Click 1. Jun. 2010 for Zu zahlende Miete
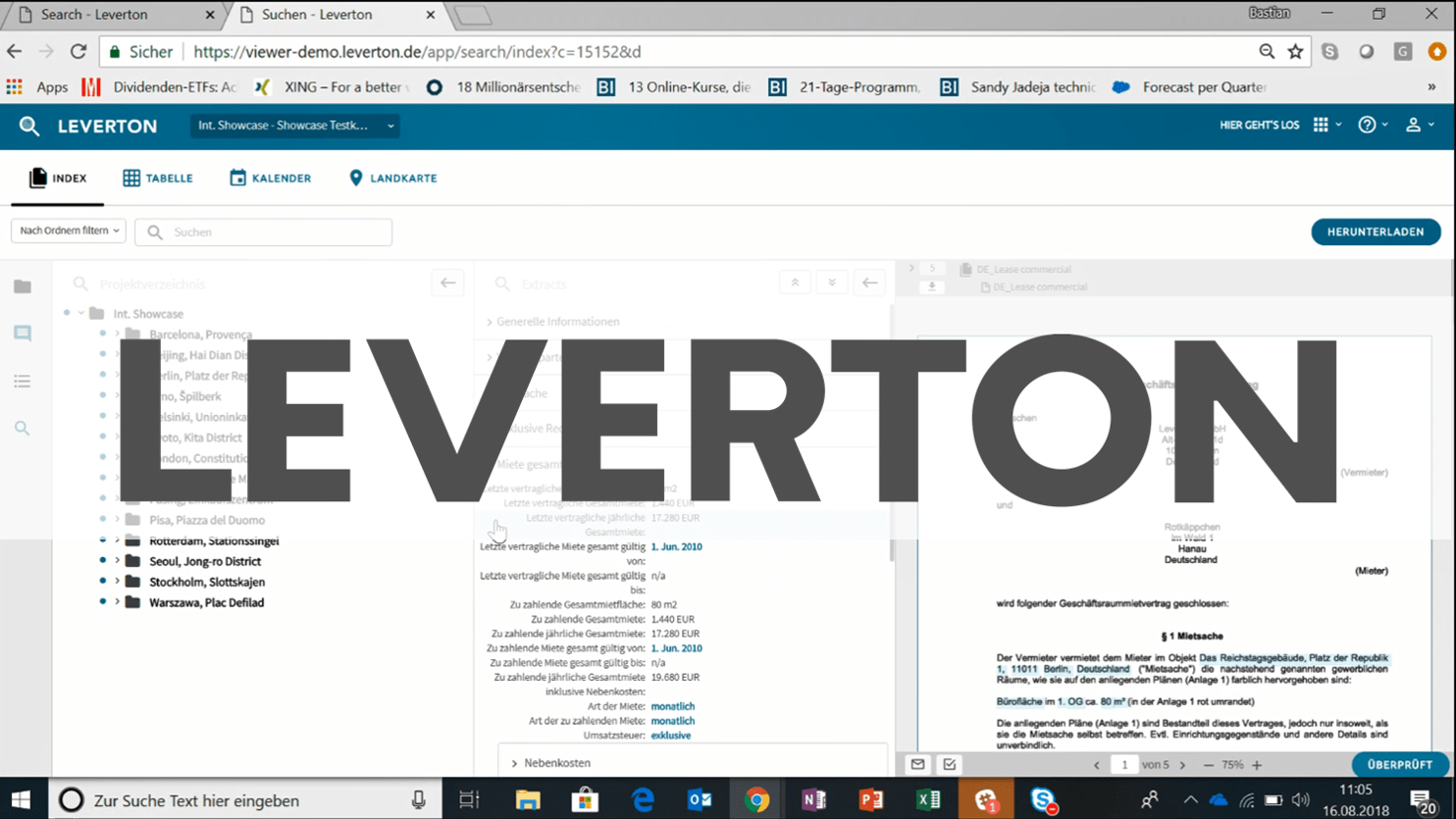This screenshot has height=819, width=1456. tap(677, 648)
